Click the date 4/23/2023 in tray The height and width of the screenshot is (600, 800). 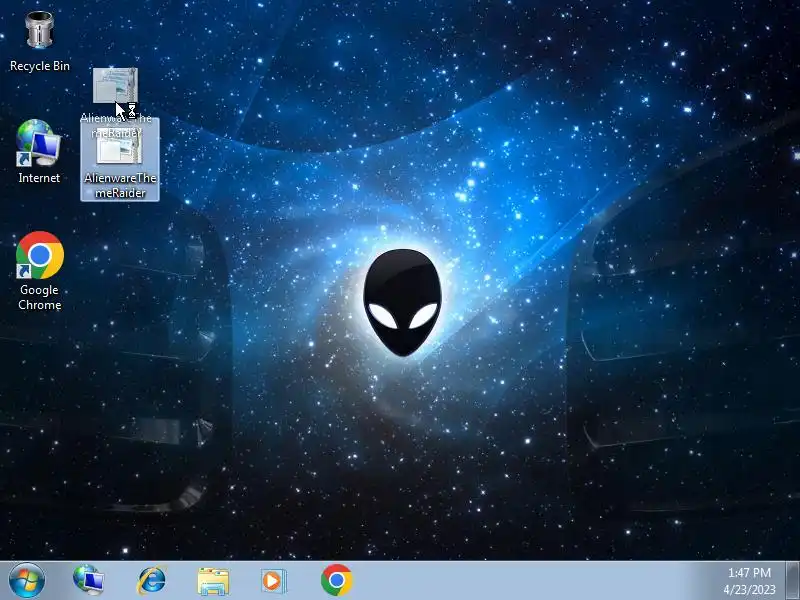[x=749, y=590]
